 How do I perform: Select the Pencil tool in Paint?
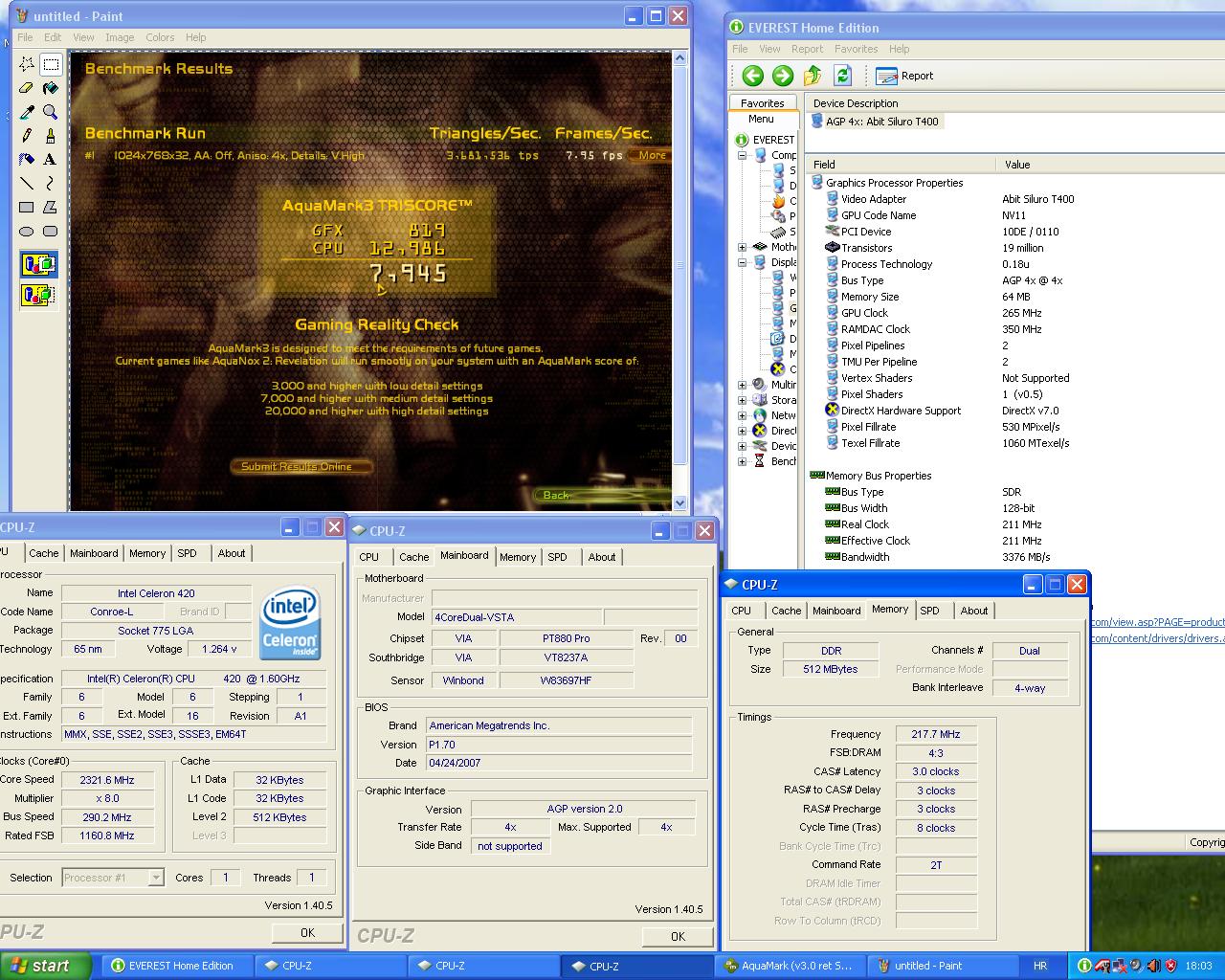click(27, 136)
